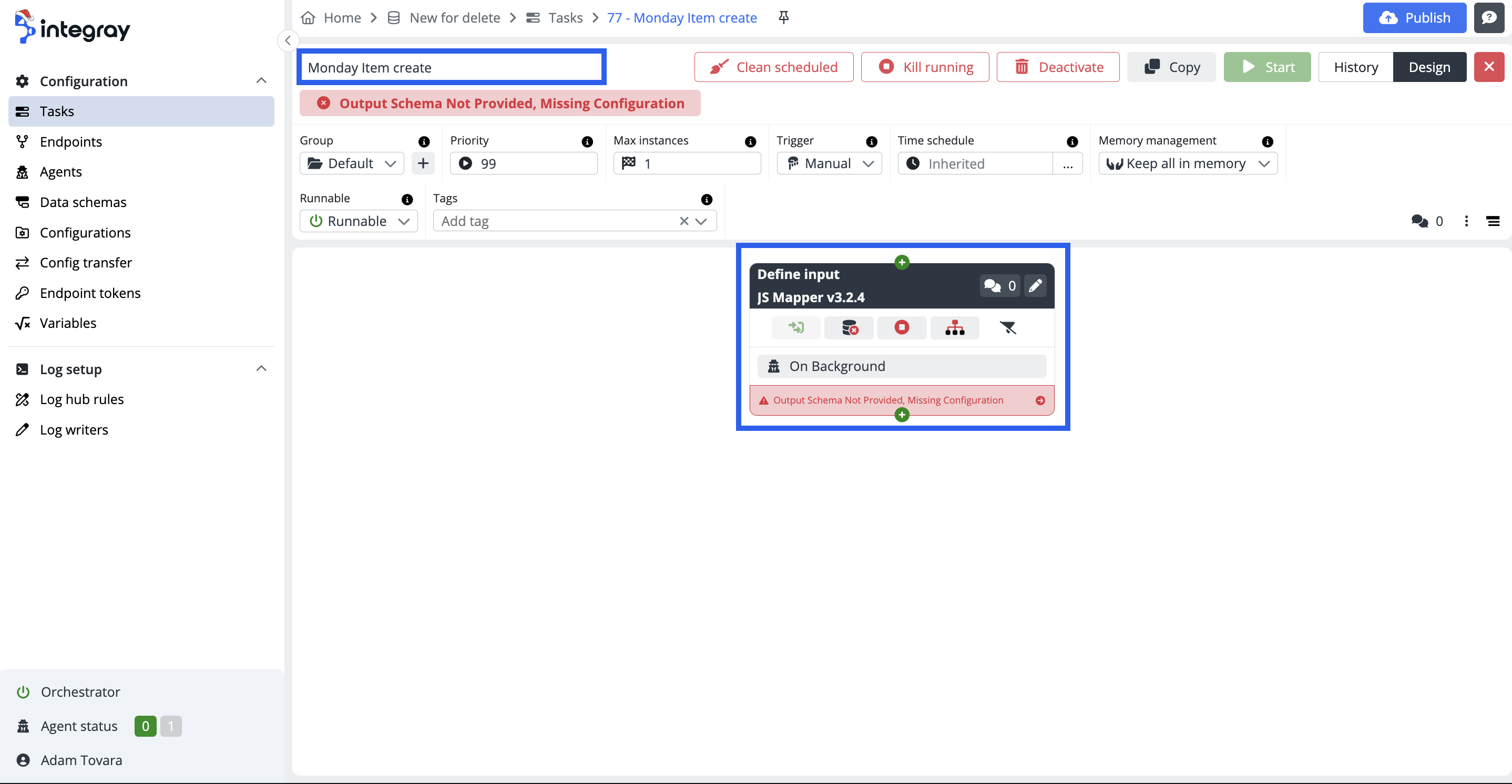Image resolution: width=1512 pixels, height=784 pixels.
Task: Click the Deactivate button
Action: click(1058, 67)
